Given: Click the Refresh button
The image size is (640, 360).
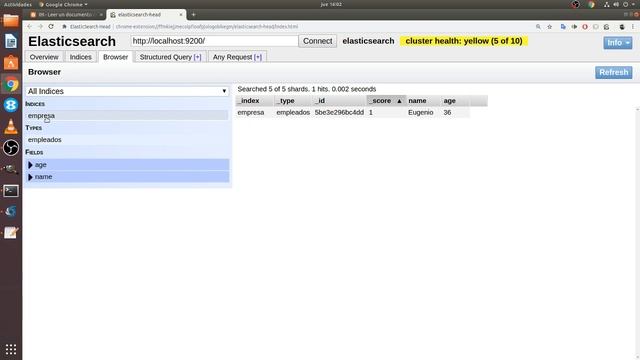Looking at the screenshot, I should pyautogui.click(x=613, y=72).
